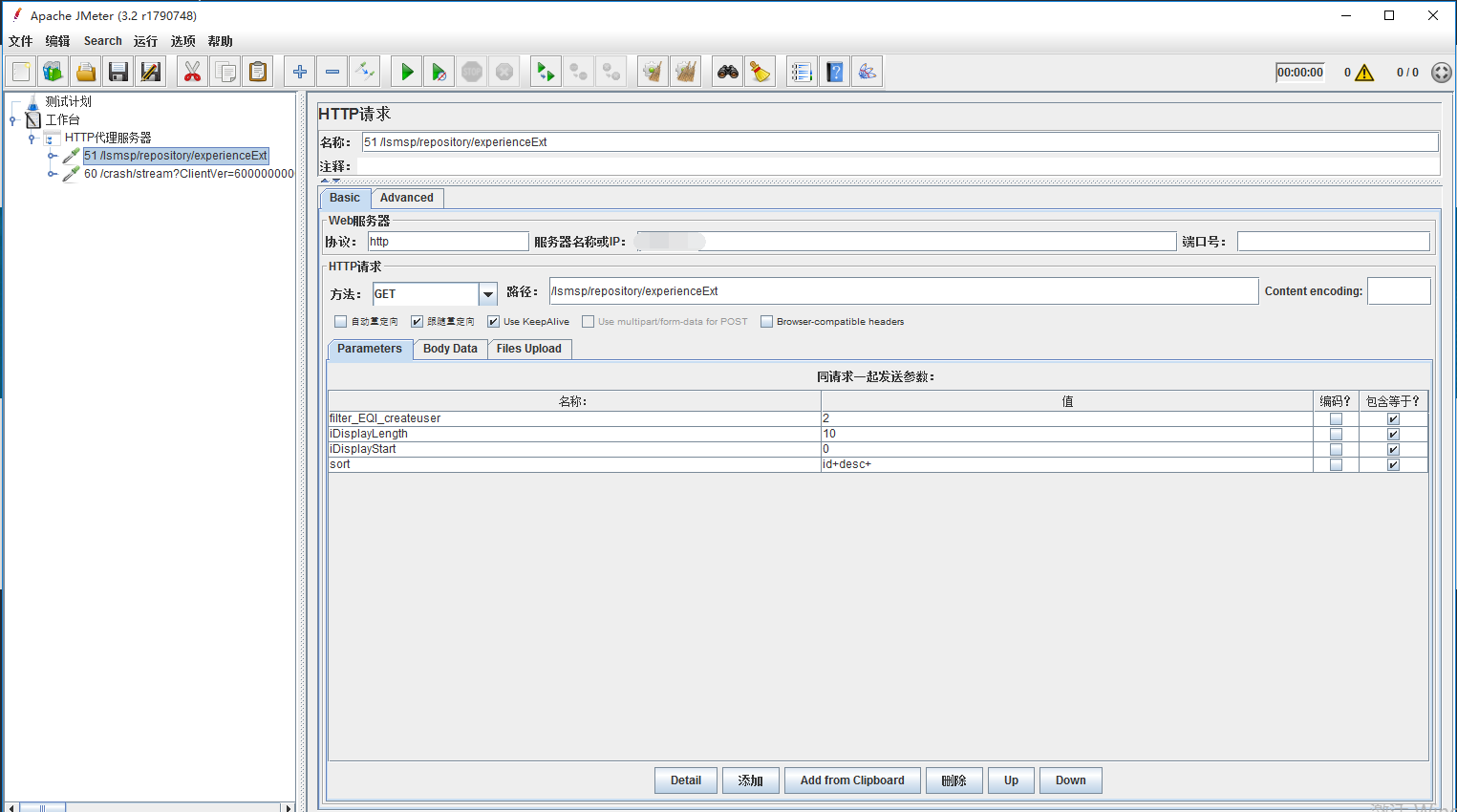Click the Expand All plus icon
Screen dimensions: 1457x812
click(300, 72)
